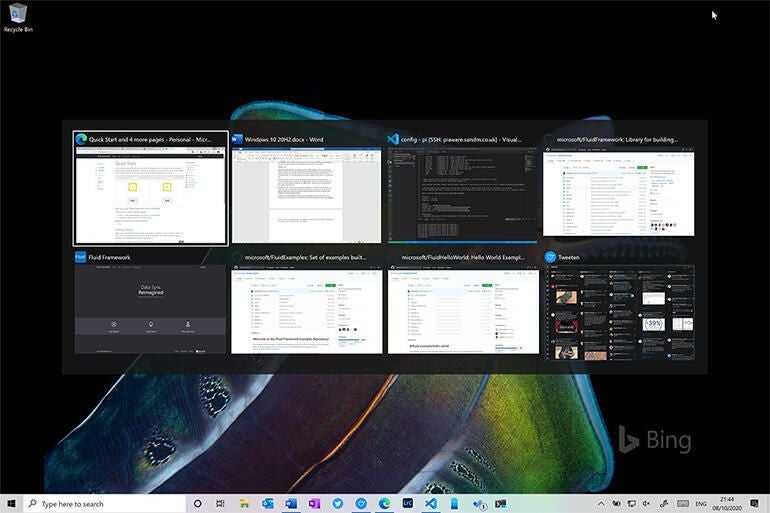Switch to microsoft/FluidFramework window thumbnail
The width and height of the screenshot is (770, 513).
click(619, 186)
